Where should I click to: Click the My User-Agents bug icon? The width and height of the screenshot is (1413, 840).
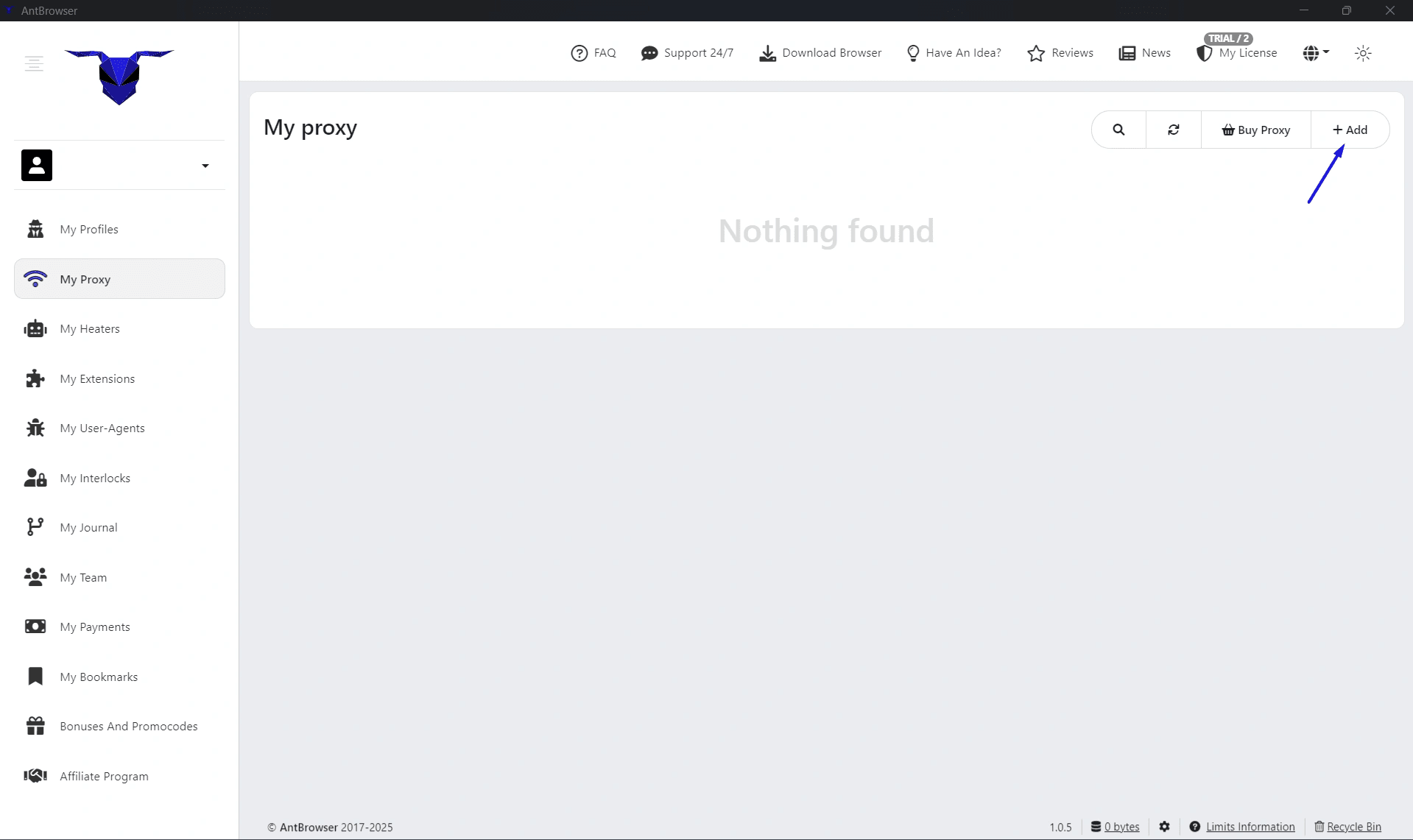35,428
